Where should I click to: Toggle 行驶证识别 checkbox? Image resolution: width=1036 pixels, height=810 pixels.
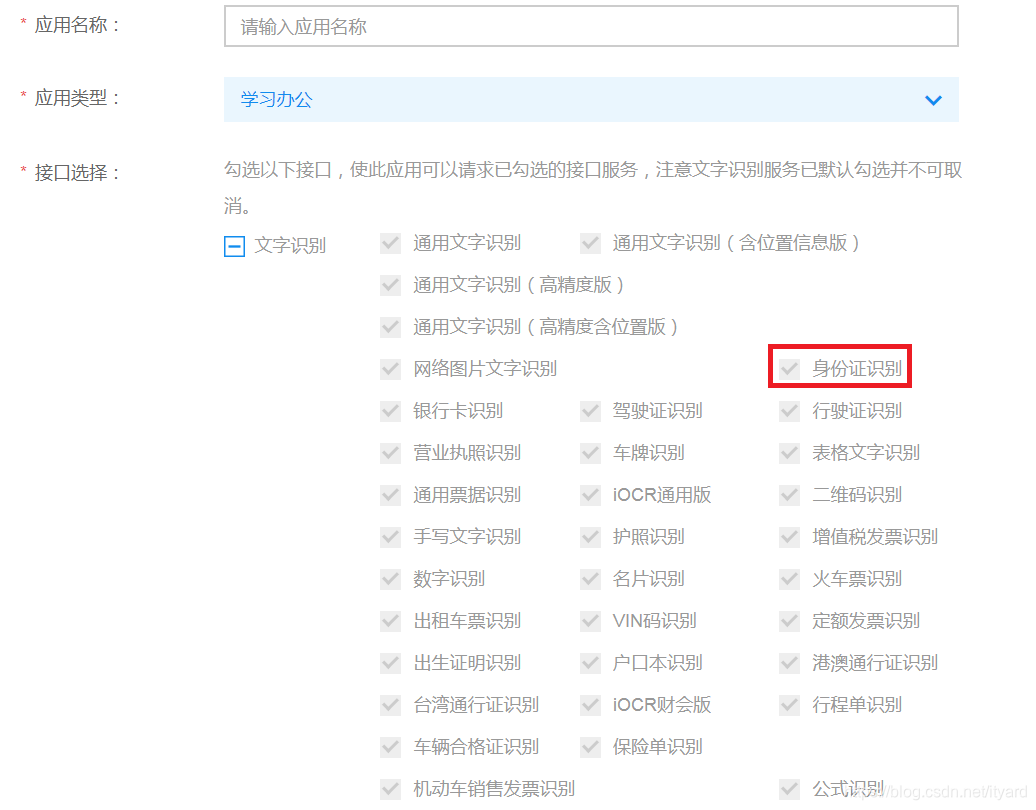(x=790, y=411)
